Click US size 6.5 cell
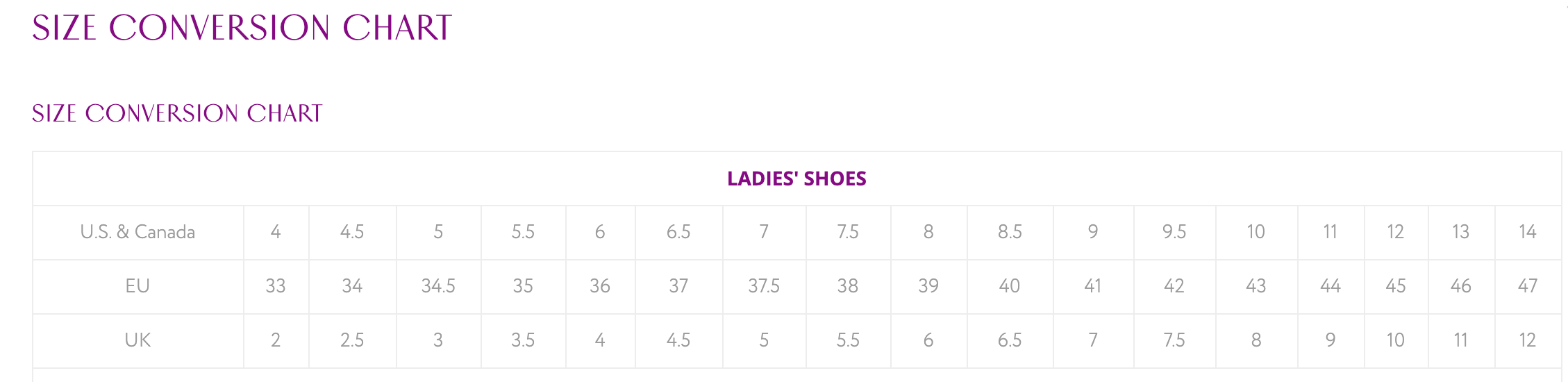Screen dimensions: 1568x382 coord(678,232)
